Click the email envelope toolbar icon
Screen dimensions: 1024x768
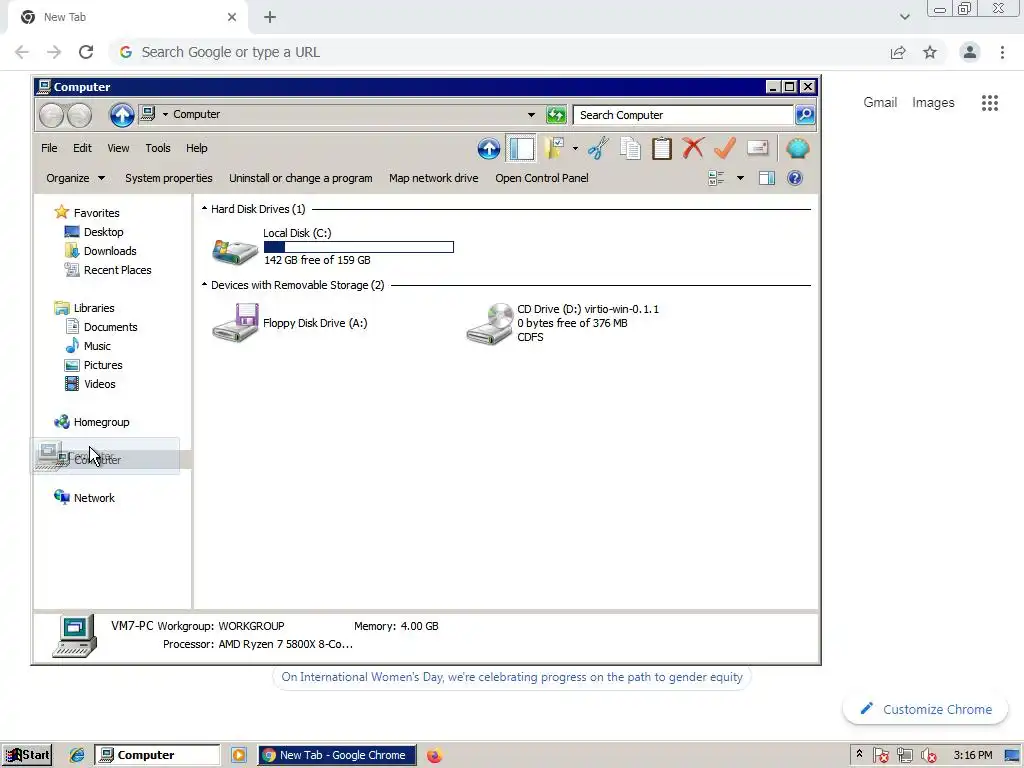coord(758,148)
